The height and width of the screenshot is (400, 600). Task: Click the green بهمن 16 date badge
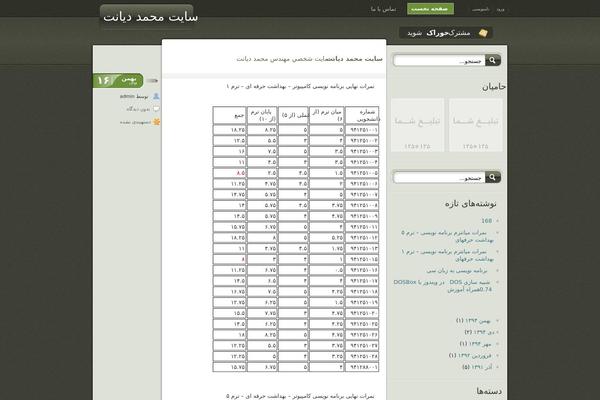tap(118, 80)
